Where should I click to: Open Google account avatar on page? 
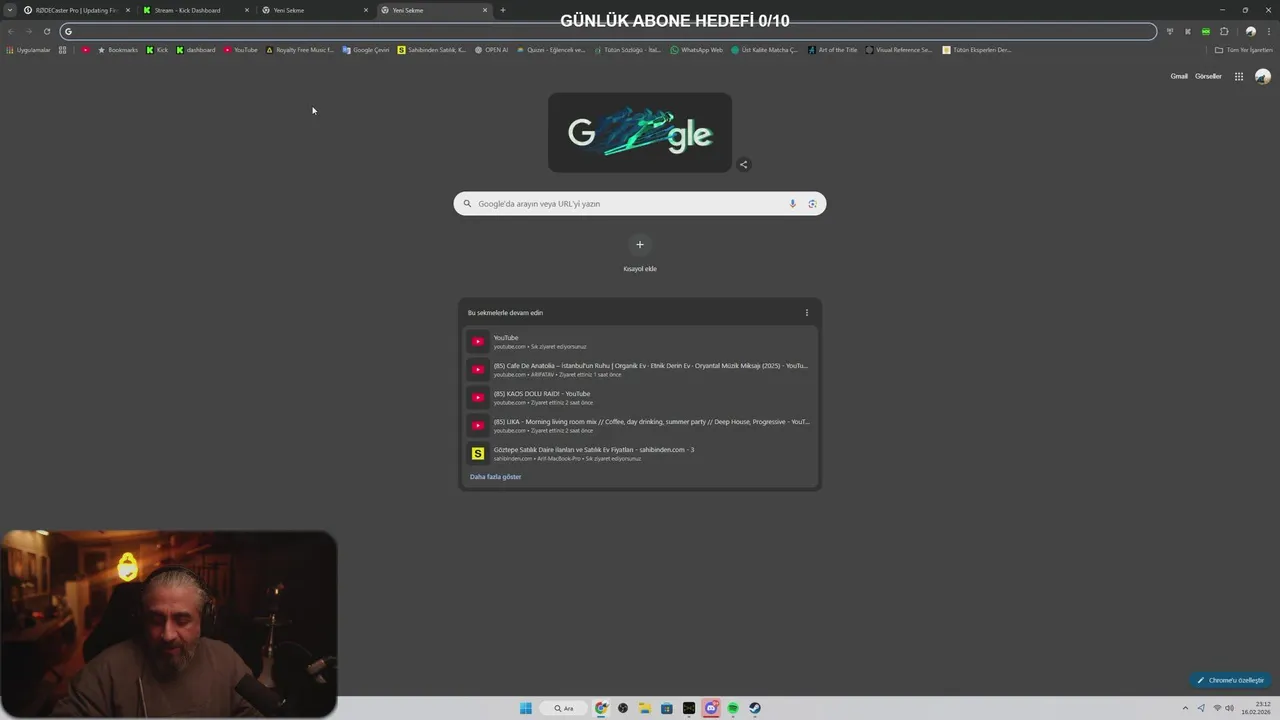point(1263,76)
